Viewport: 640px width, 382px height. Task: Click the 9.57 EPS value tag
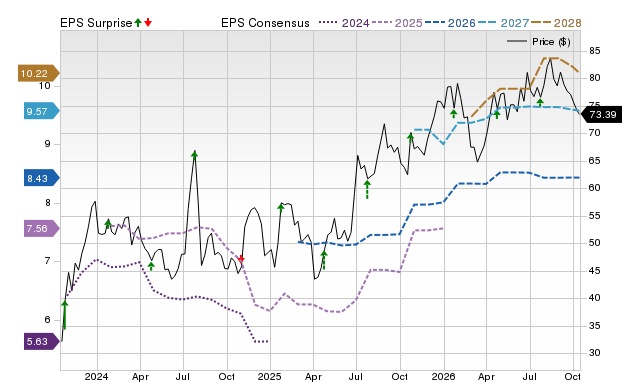pos(41,111)
